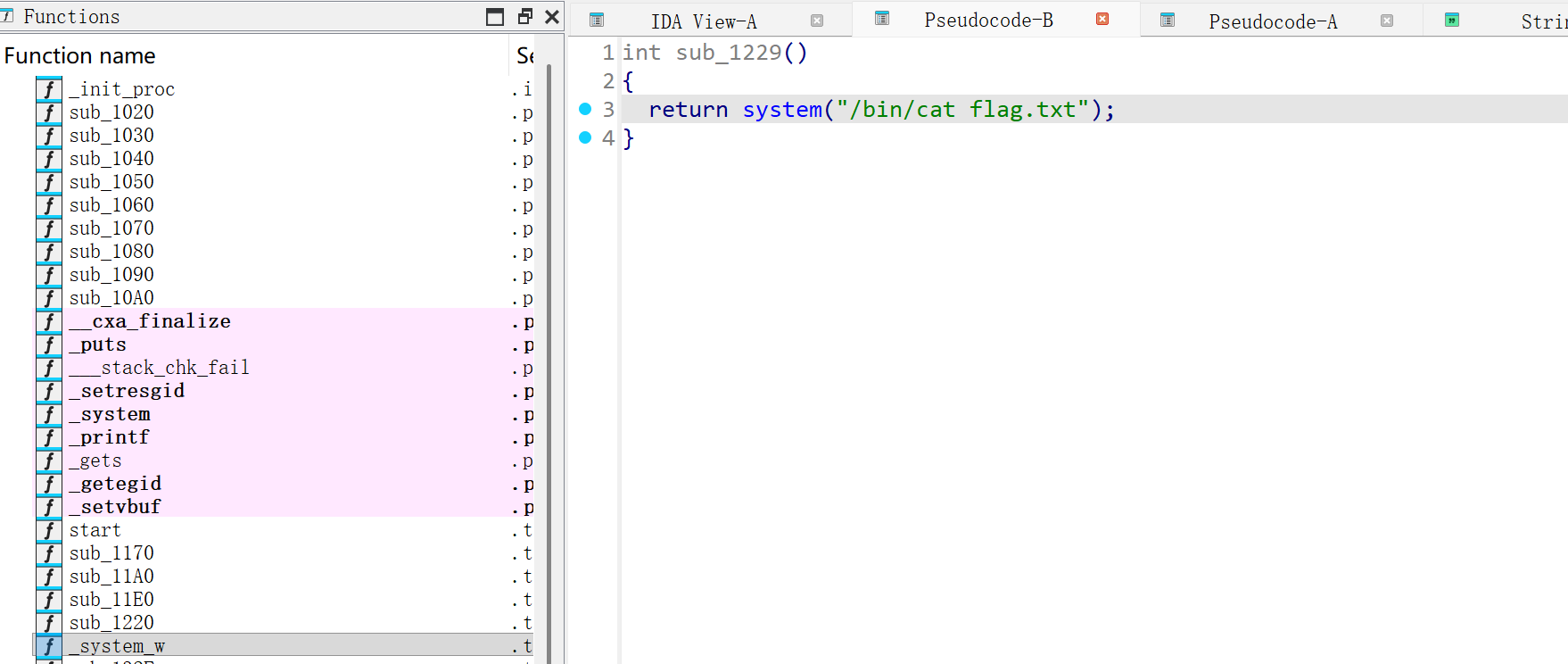Viewport: 1568px width, 664px height.
Task: Click the Pseudocode-A tab icon
Action: click(x=1168, y=20)
